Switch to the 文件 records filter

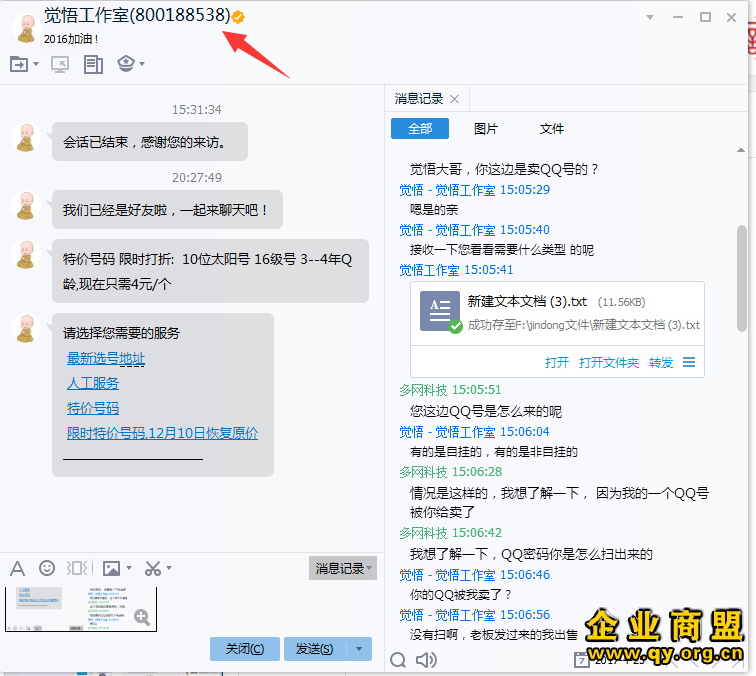coord(552,129)
